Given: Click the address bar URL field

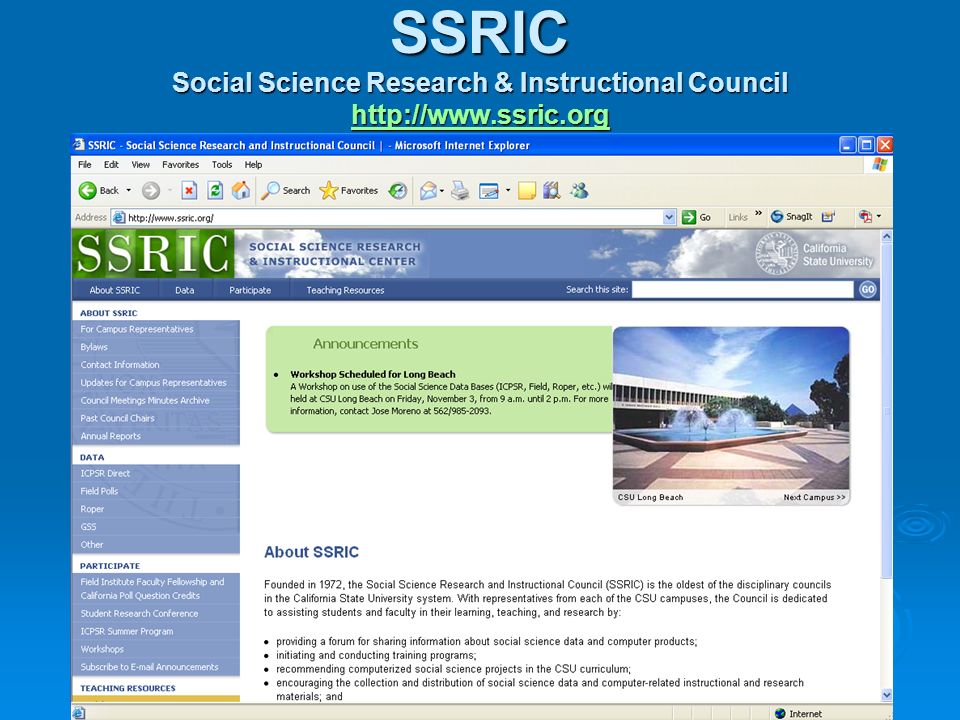Looking at the screenshot, I should pyautogui.click(x=394, y=217).
